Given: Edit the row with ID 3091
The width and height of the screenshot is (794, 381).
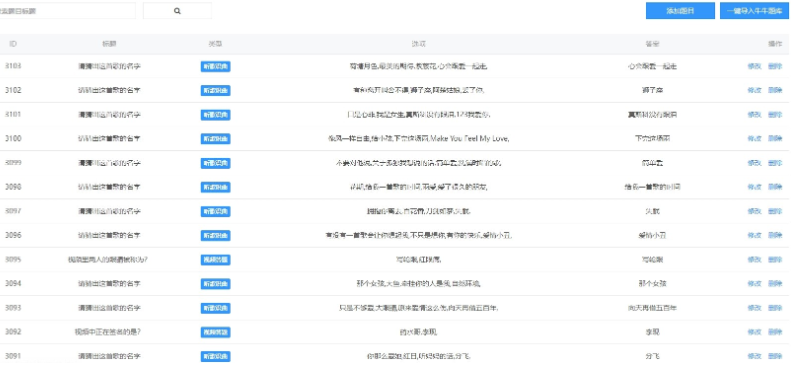Looking at the screenshot, I should pos(754,356).
